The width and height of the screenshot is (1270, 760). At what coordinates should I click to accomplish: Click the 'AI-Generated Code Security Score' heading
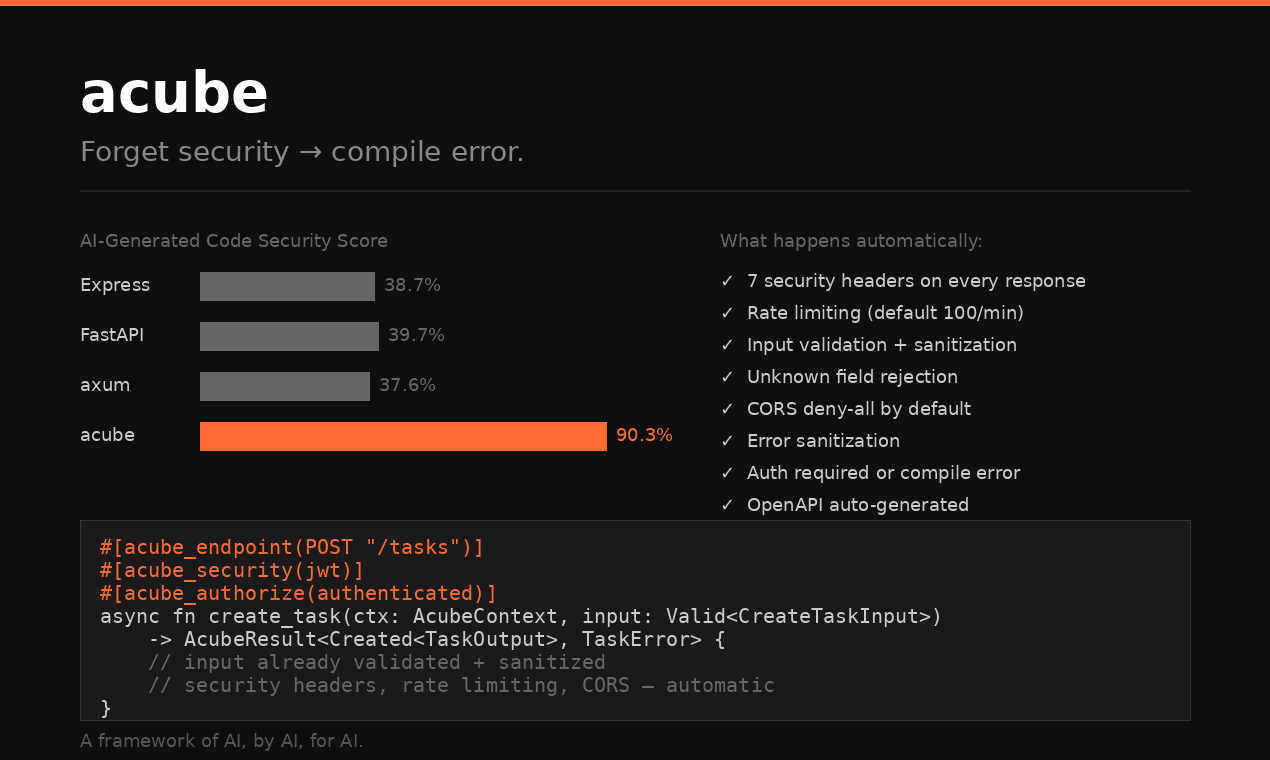tap(234, 241)
